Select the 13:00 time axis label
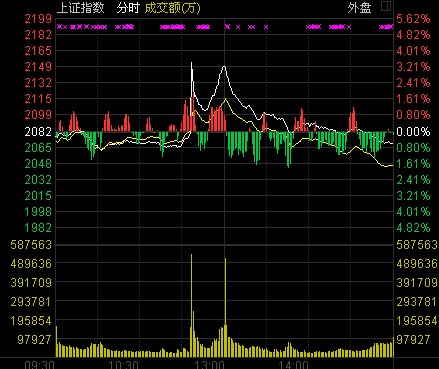 pyautogui.click(x=209, y=365)
